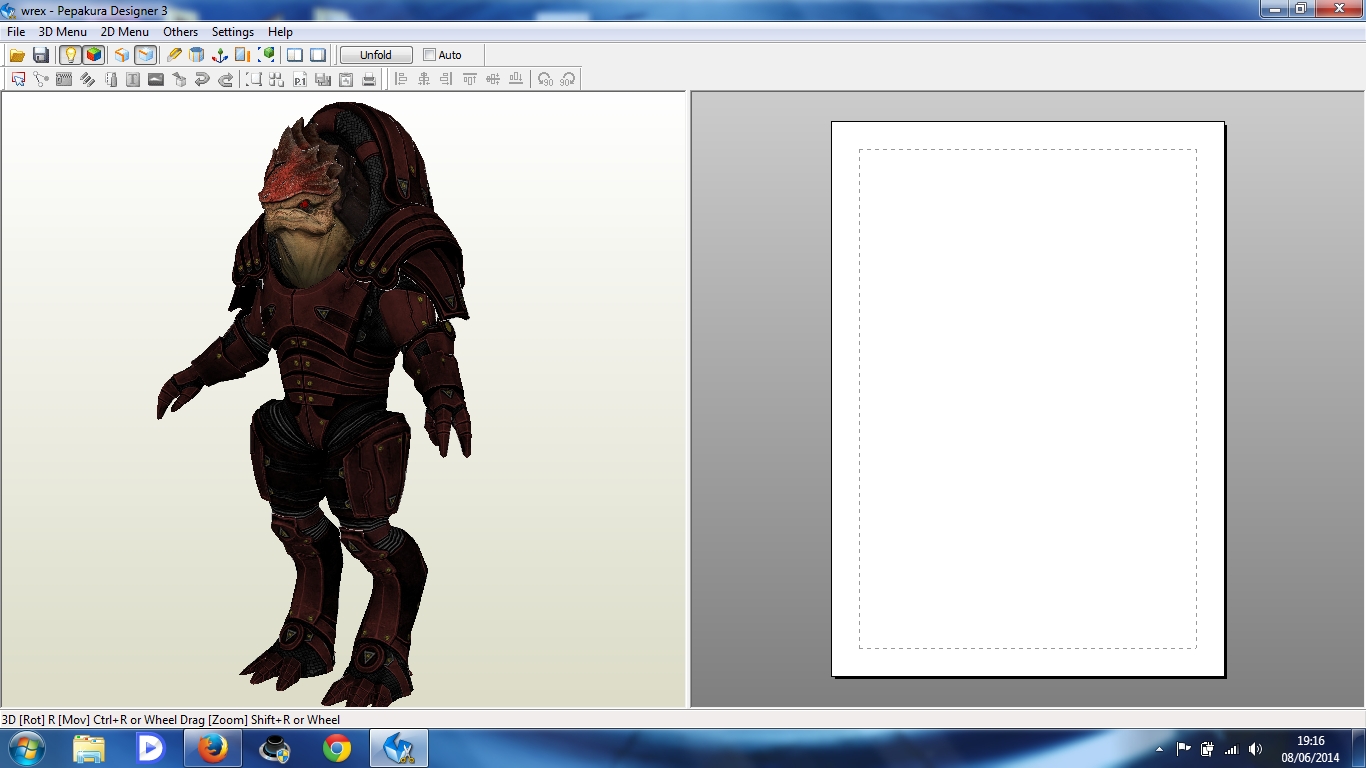The image size is (1366, 768).
Task: Click the align vertical center icon
Action: (493, 79)
